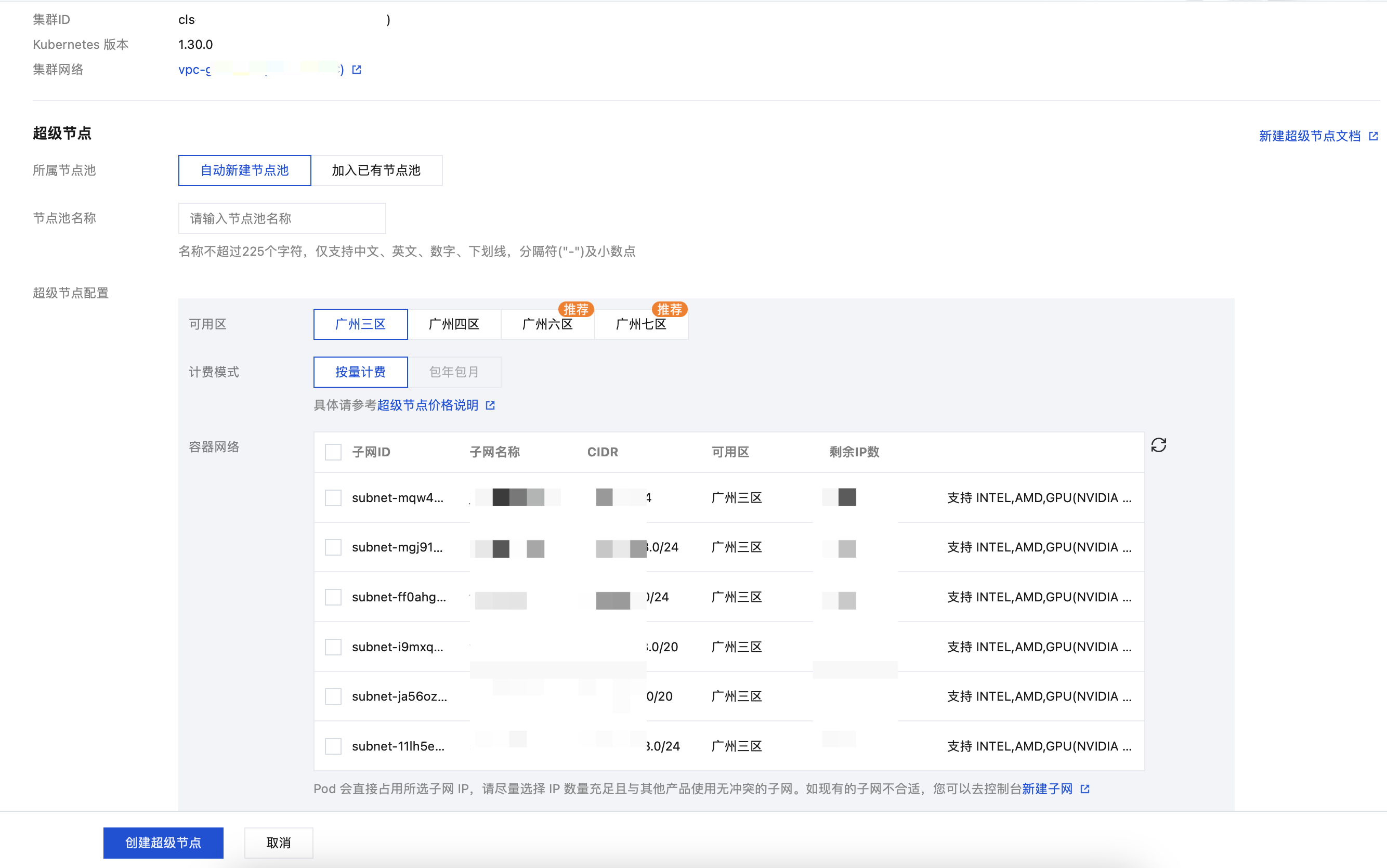
Task: Click external icon after 超级节点价格说明
Action: (490, 405)
